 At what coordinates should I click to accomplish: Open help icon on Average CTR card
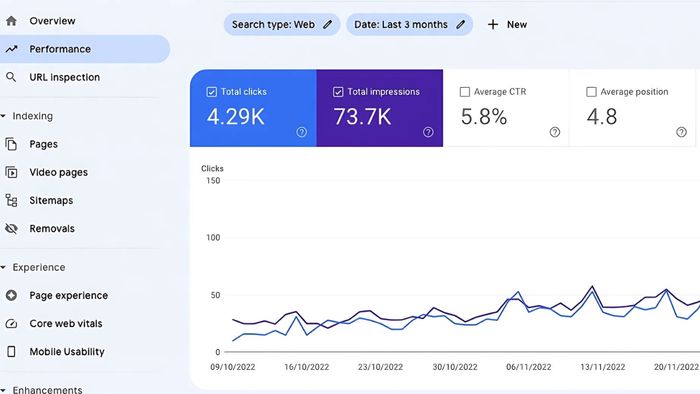pyautogui.click(x=555, y=132)
